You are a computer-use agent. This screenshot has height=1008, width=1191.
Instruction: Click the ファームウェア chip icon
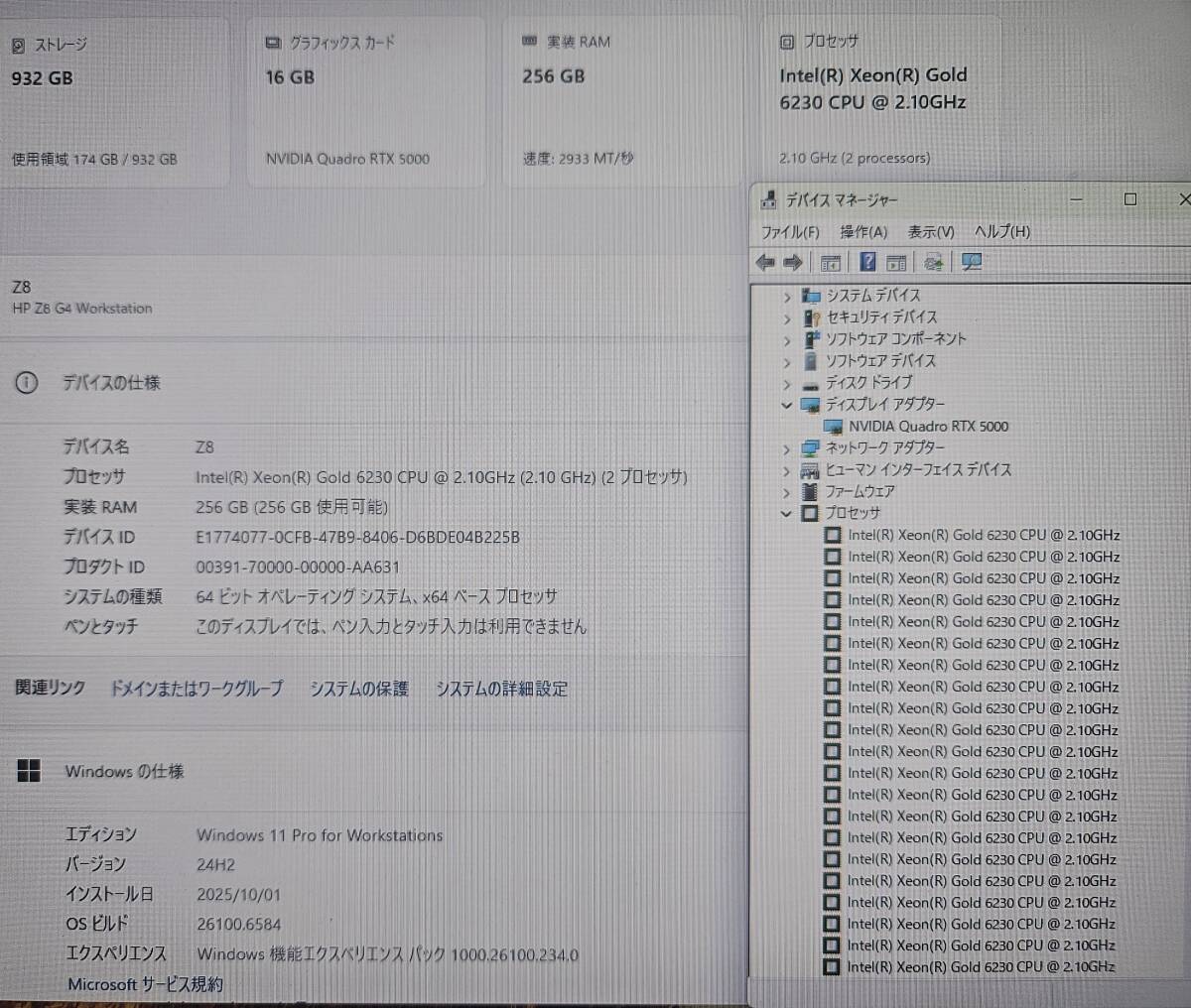810,492
